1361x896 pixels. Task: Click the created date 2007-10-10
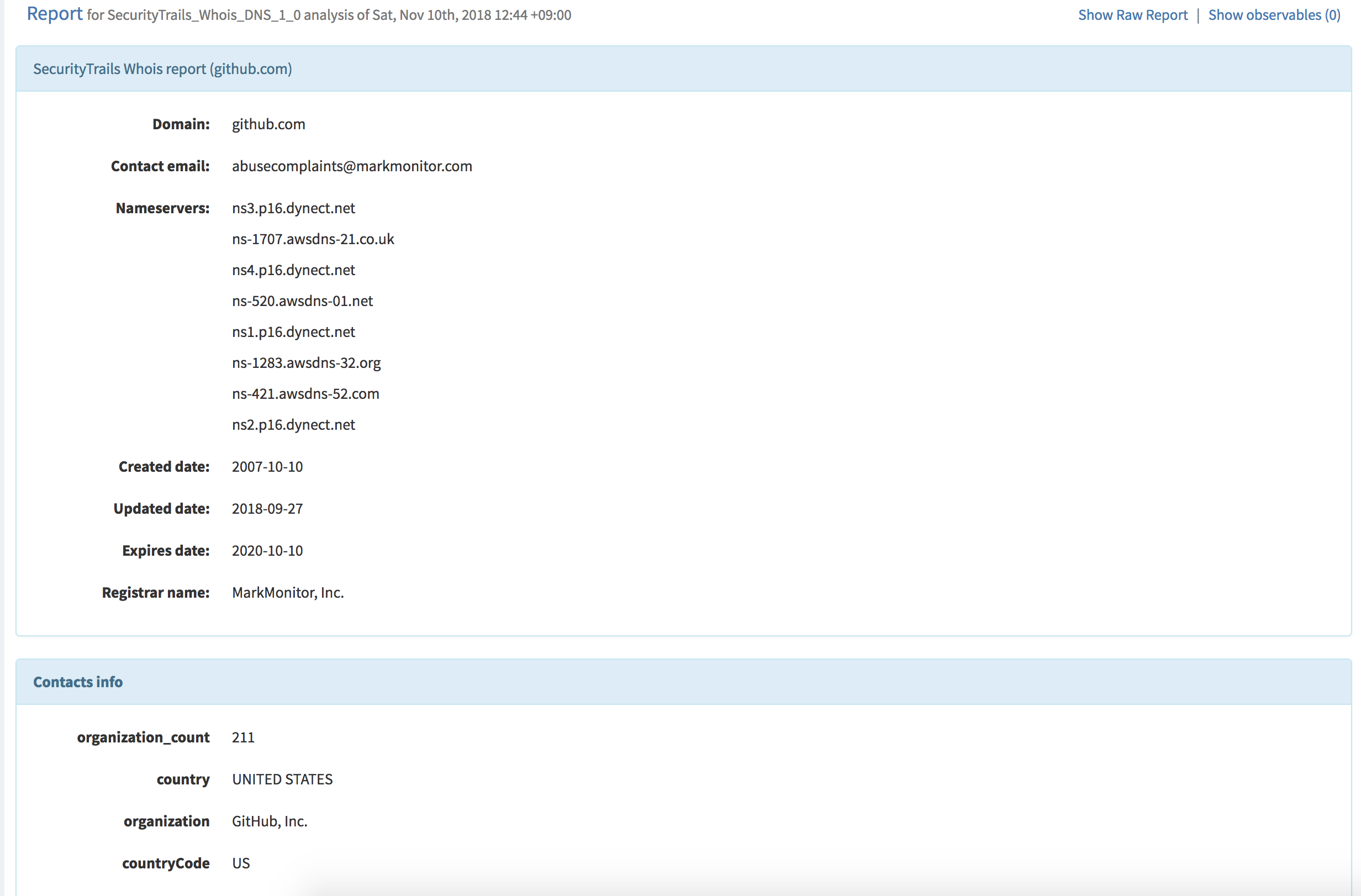pyautogui.click(x=267, y=467)
